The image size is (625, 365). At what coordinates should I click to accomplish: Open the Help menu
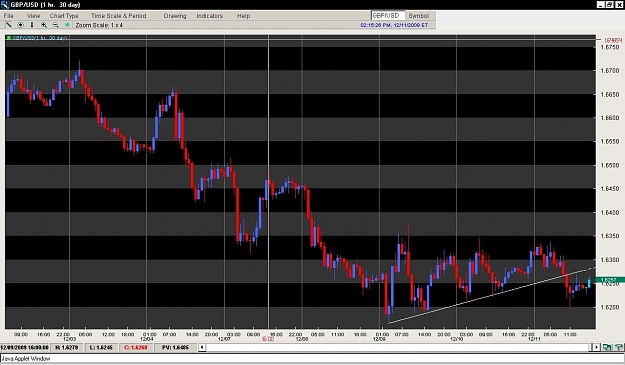pyautogui.click(x=244, y=16)
